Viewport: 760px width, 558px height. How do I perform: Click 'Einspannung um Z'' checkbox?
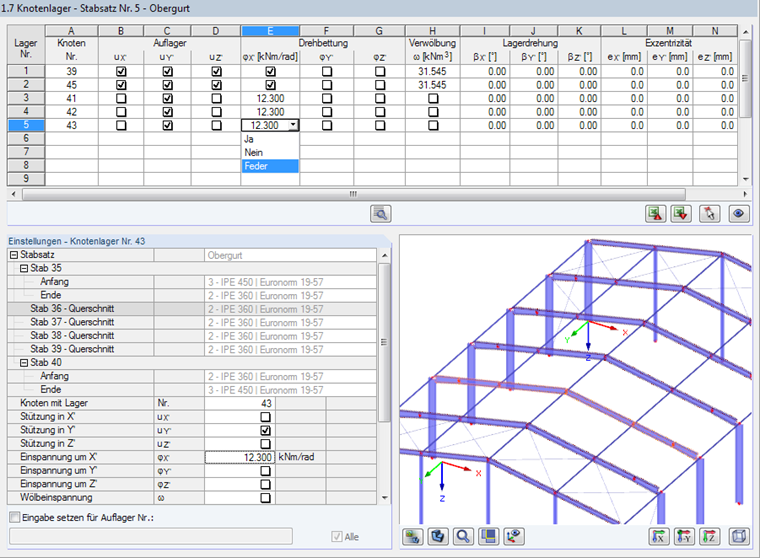click(265, 484)
